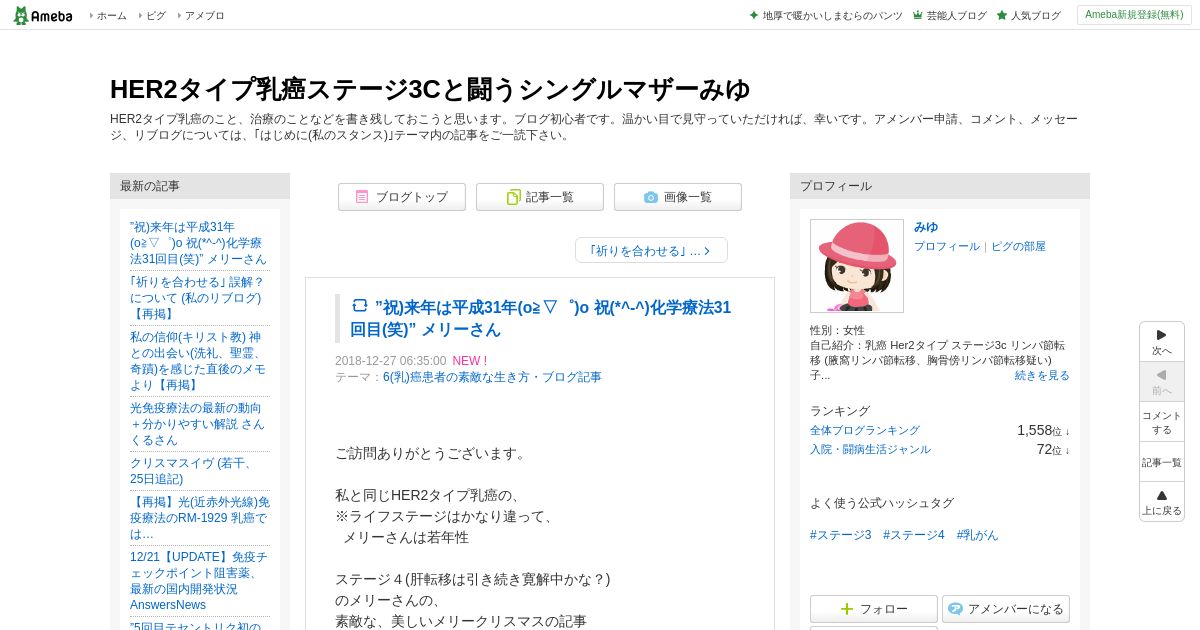
Task: Click 記事一覧 in floating panel
Action: [x=1162, y=462]
